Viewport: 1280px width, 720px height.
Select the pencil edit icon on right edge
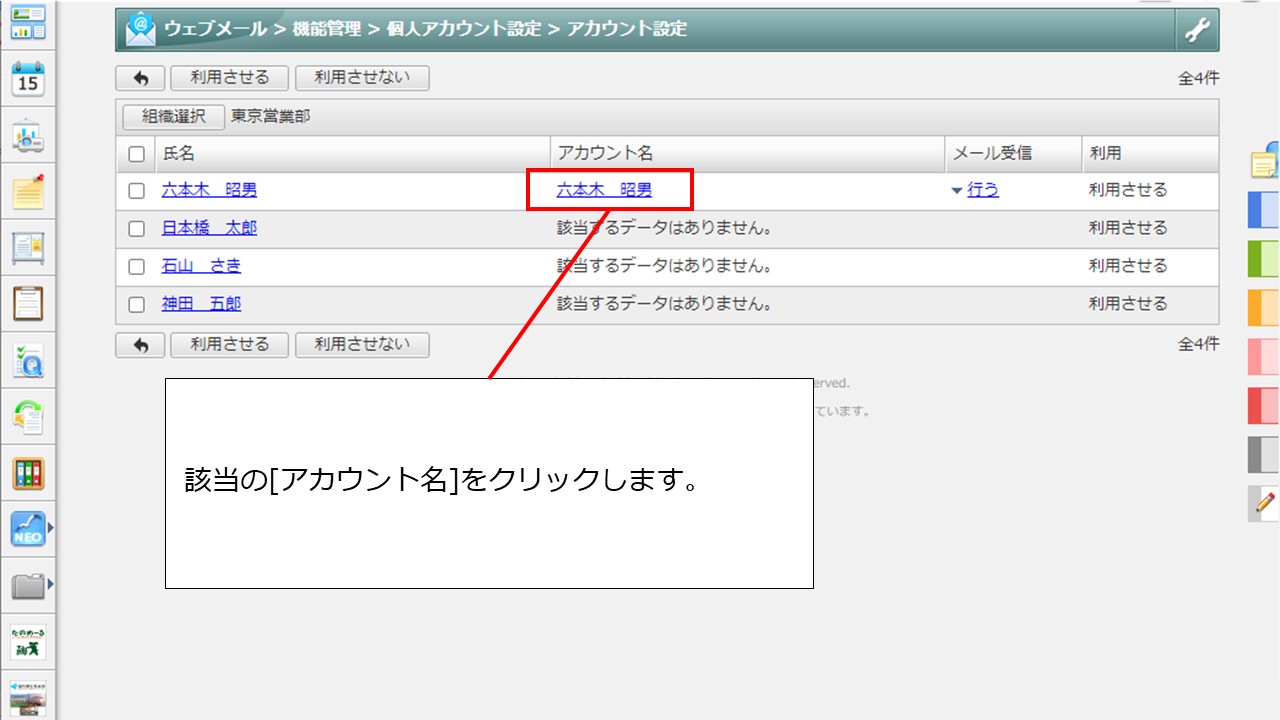1265,503
